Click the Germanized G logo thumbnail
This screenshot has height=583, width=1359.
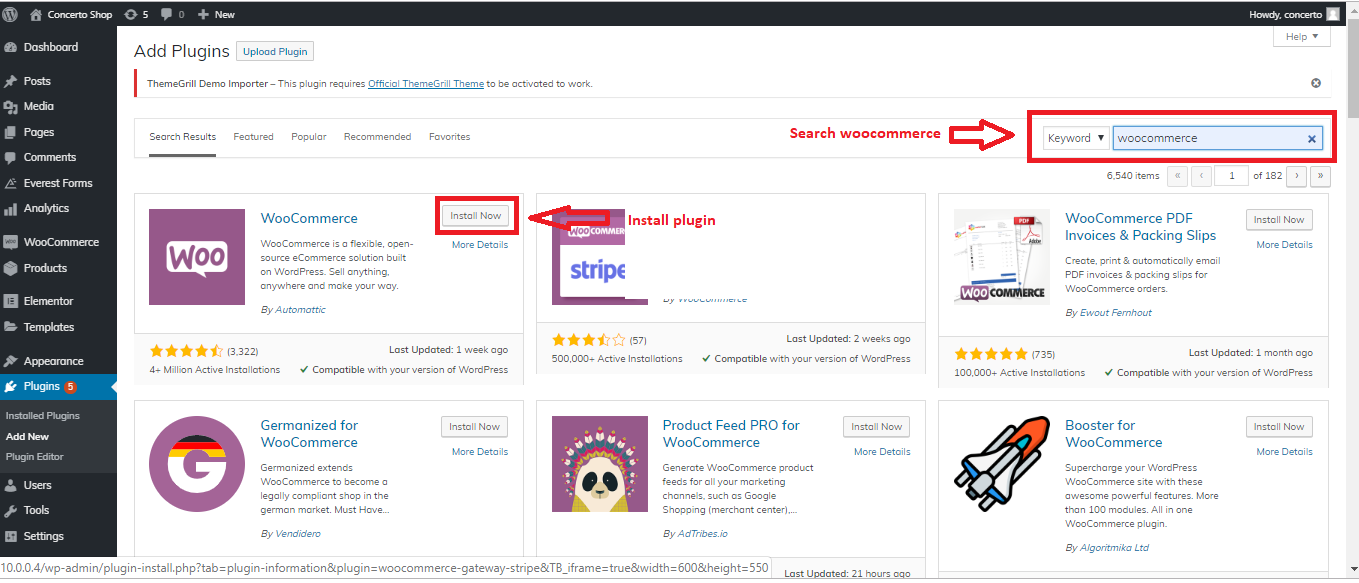pyautogui.click(x=197, y=464)
